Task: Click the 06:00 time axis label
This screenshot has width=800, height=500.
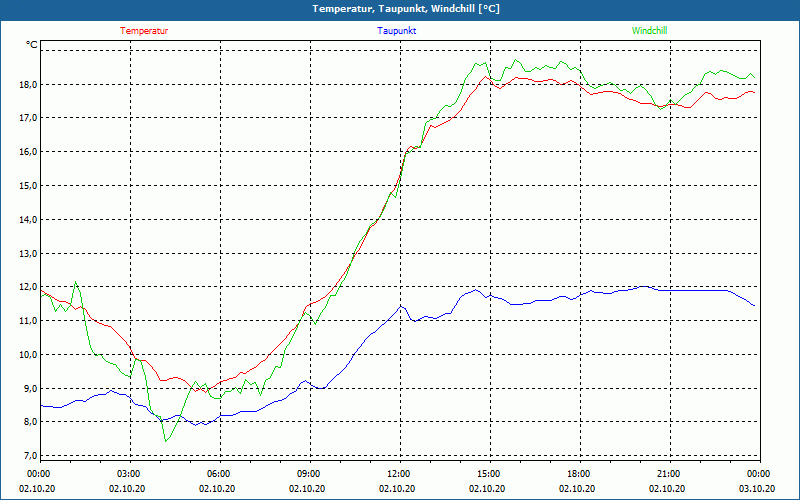Action: (220, 474)
